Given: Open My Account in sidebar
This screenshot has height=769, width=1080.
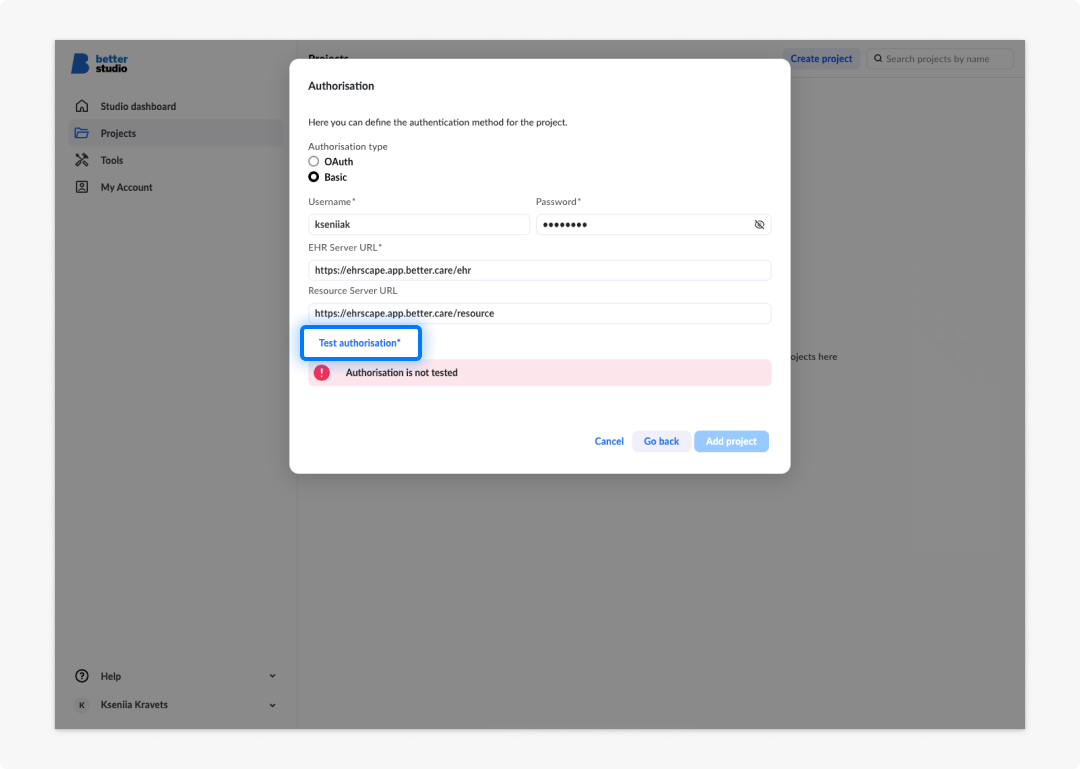Looking at the screenshot, I should [176, 187].
